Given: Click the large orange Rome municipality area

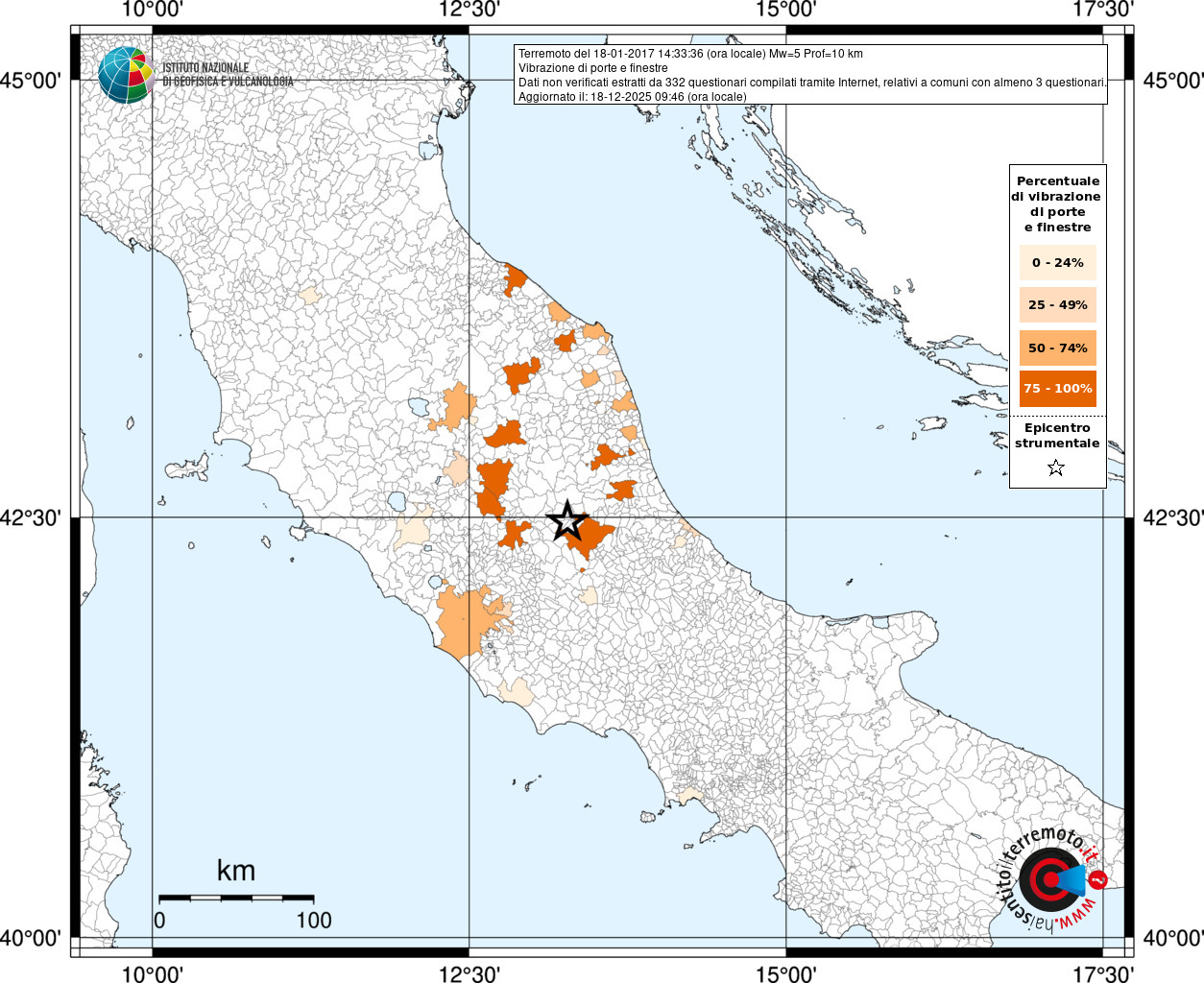Looking at the screenshot, I should tap(465, 620).
